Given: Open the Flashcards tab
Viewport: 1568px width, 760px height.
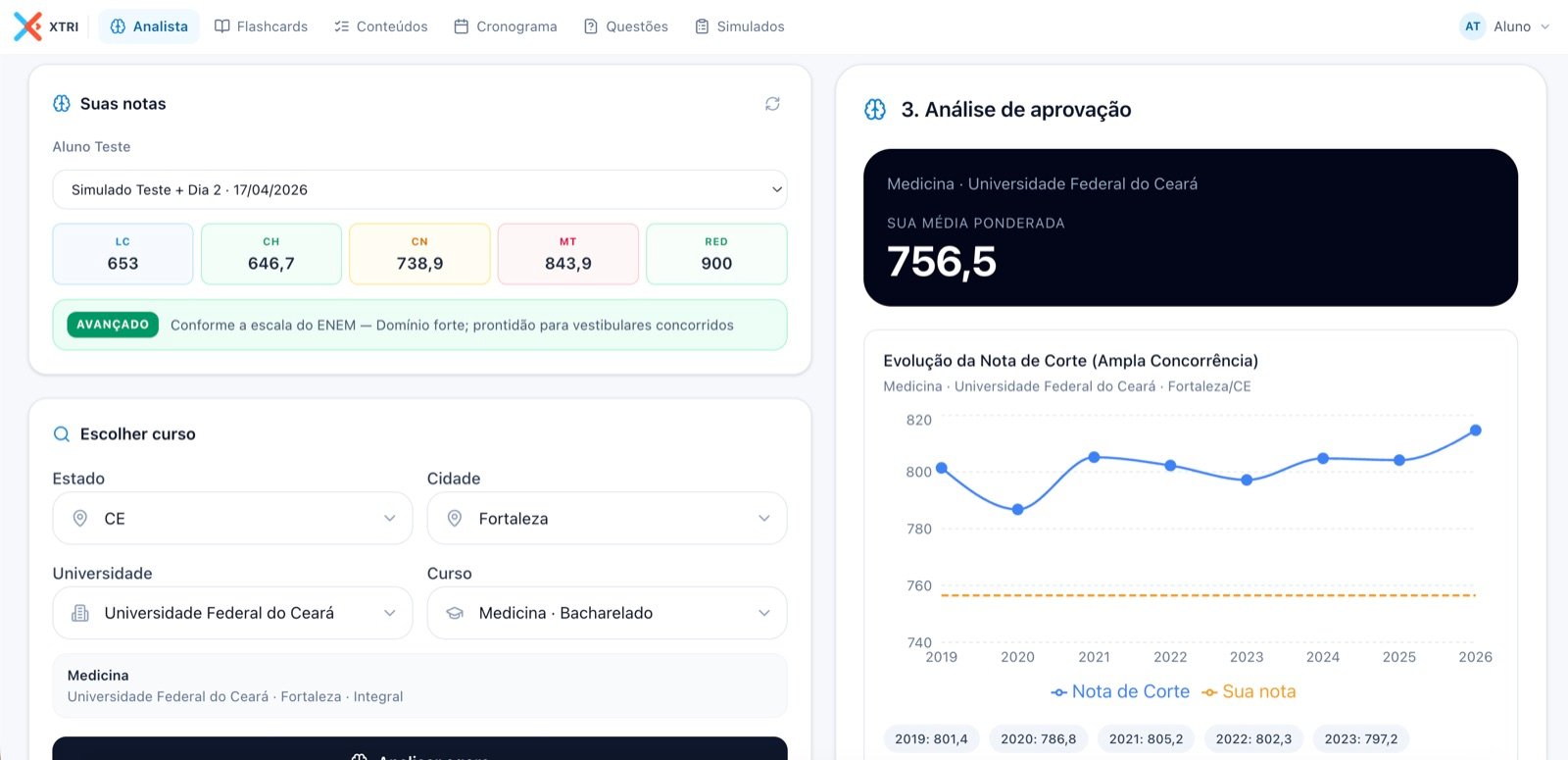Looking at the screenshot, I should [x=261, y=26].
